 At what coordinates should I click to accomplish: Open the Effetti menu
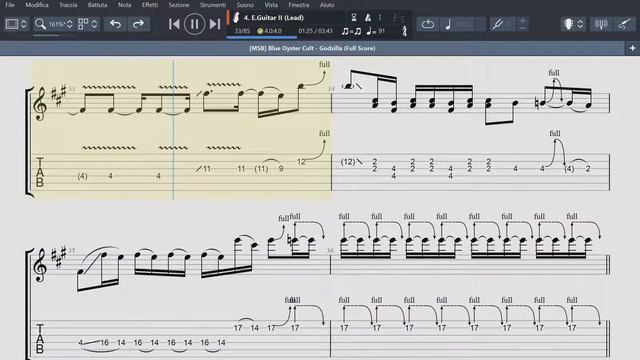(x=150, y=5)
